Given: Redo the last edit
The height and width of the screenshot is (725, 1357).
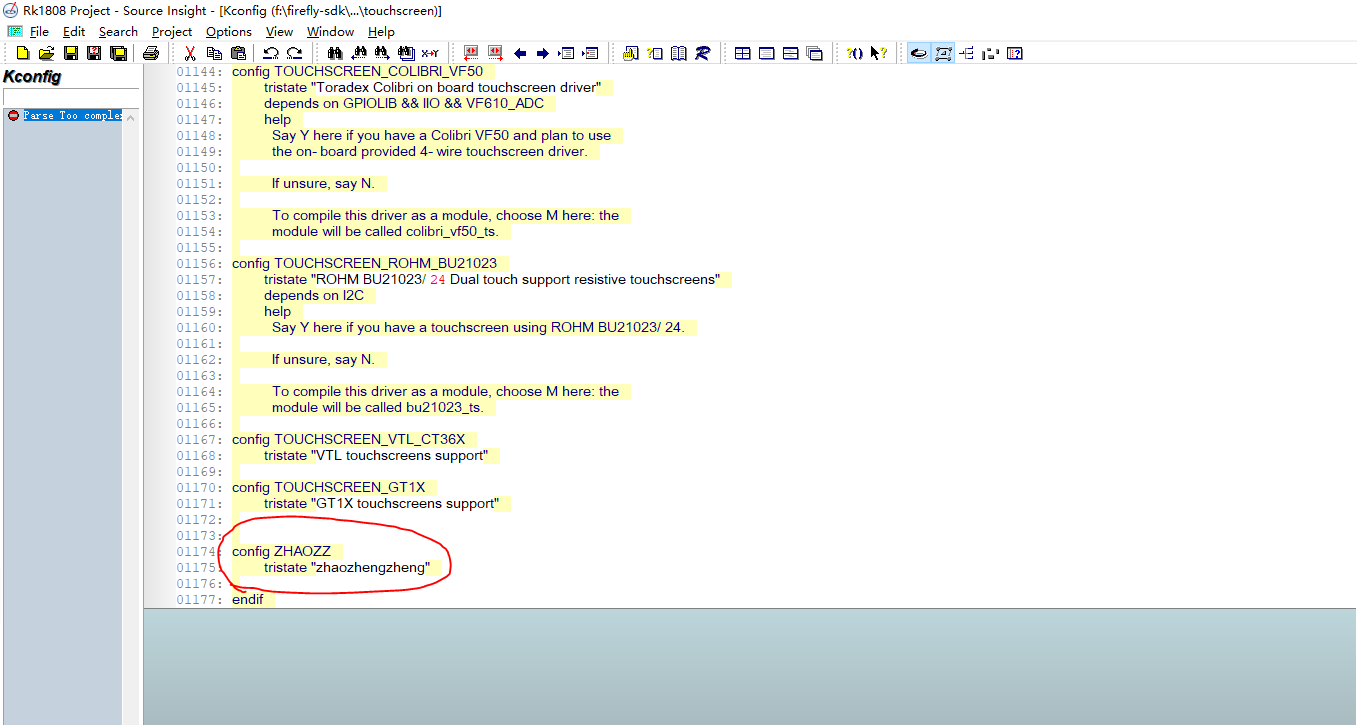Looking at the screenshot, I should point(294,53).
